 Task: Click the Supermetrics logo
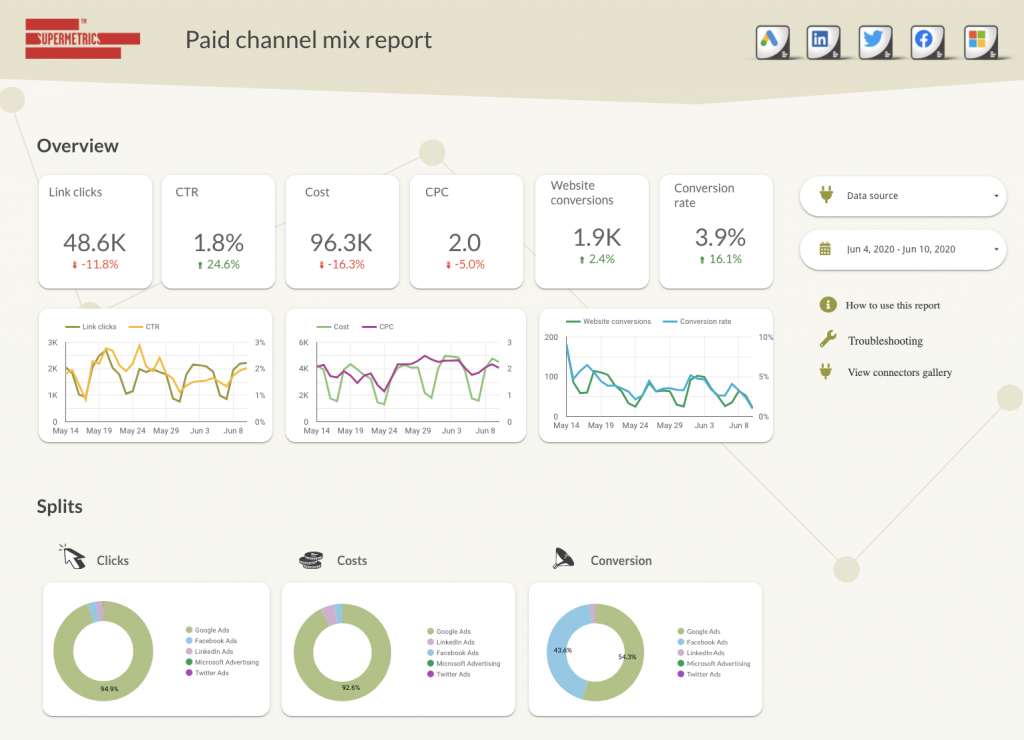82,39
